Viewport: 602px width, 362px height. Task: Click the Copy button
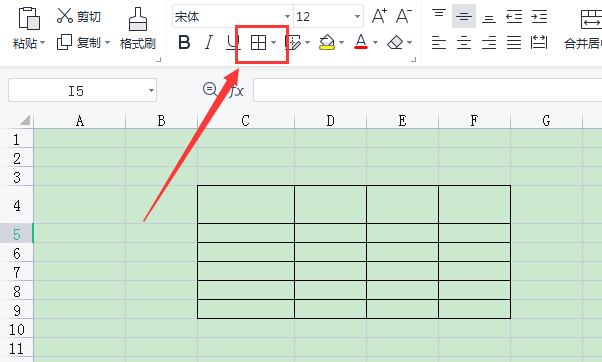(84, 42)
